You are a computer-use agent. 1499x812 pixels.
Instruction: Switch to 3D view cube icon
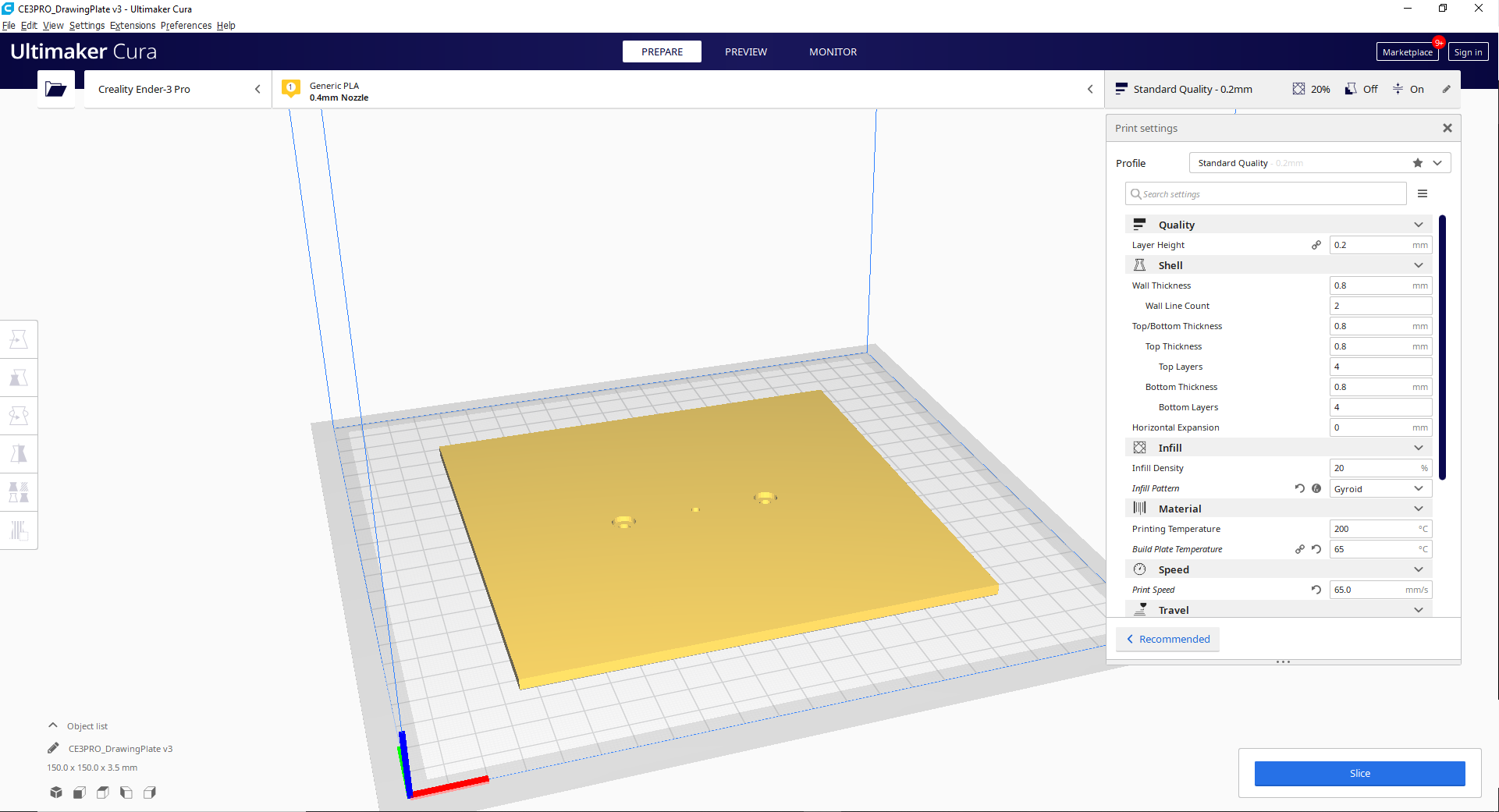click(x=56, y=792)
